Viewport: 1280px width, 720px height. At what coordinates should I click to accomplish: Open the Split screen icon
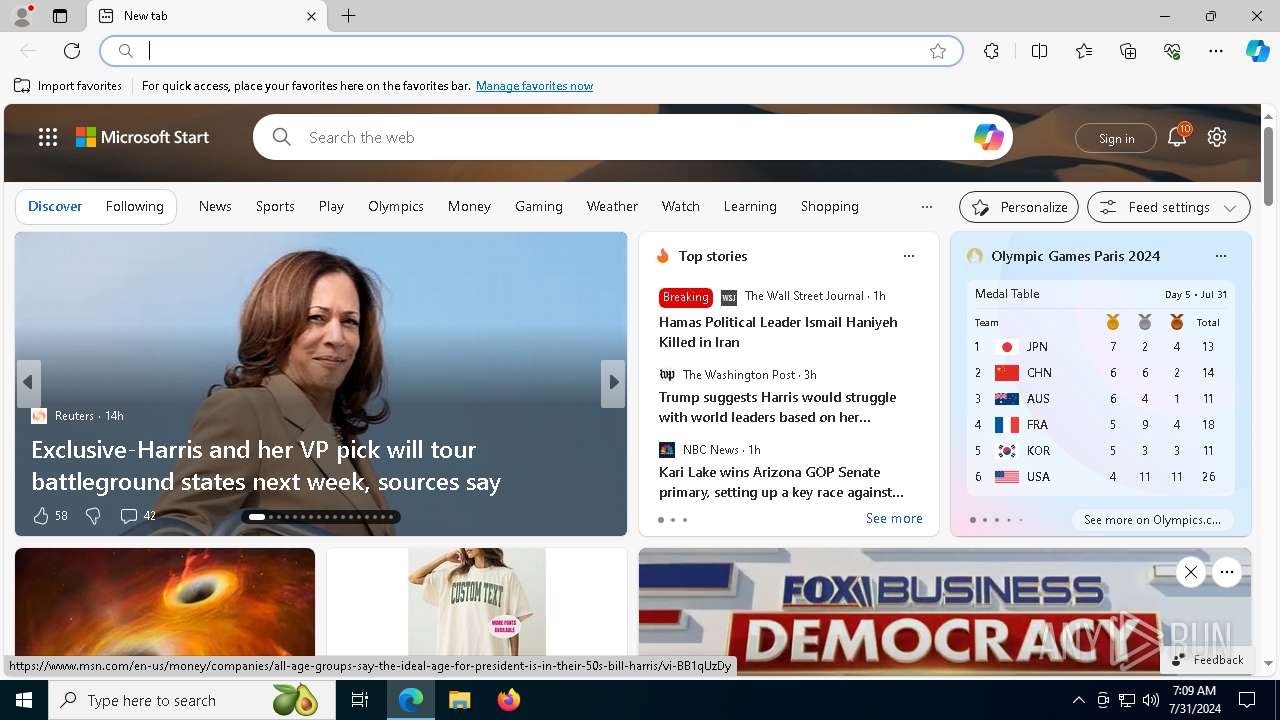click(x=1039, y=51)
